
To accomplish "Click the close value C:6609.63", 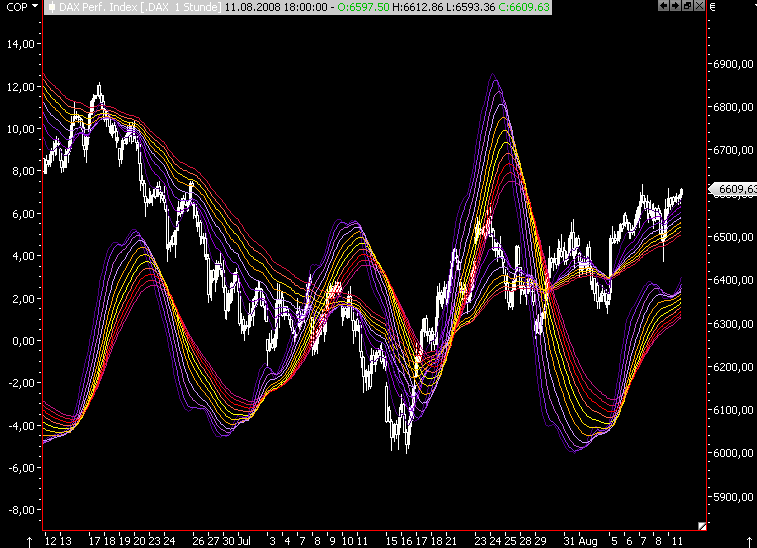I will click(524, 7).
